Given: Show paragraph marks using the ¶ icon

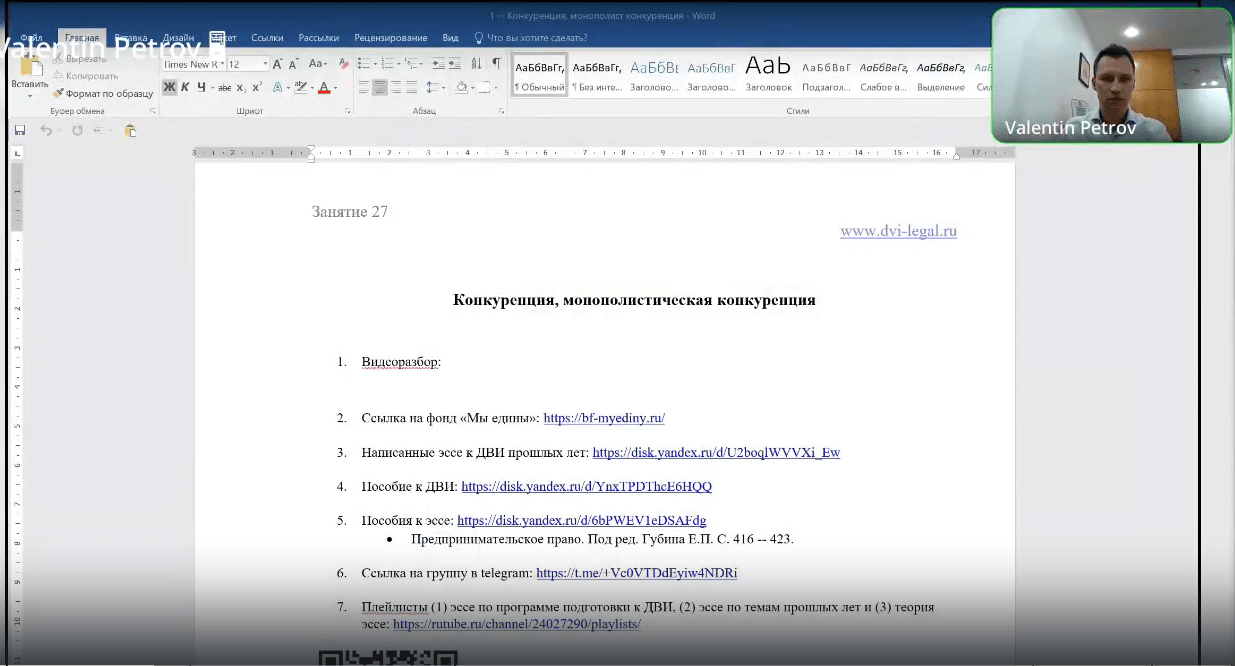Looking at the screenshot, I should tap(497, 63).
